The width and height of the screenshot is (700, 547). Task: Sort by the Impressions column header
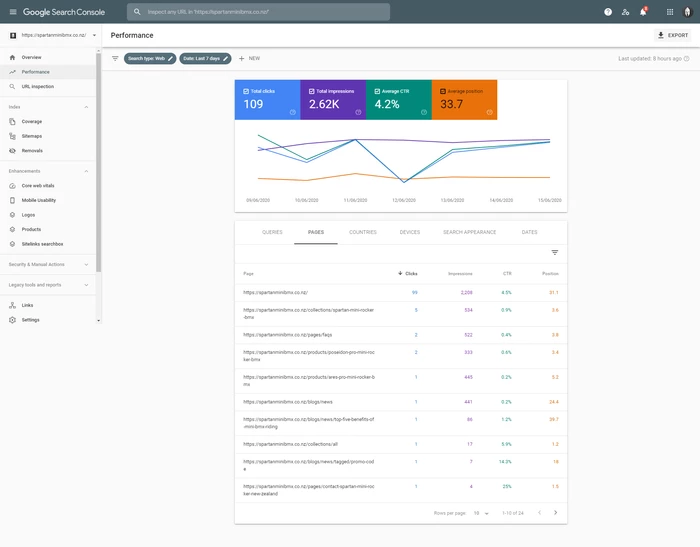coord(460,274)
